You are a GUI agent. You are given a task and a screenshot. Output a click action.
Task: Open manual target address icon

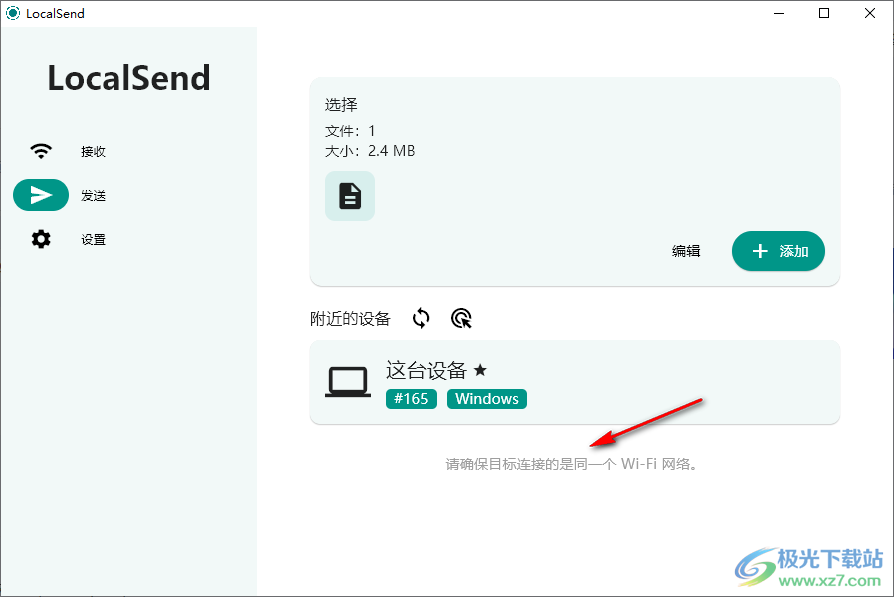click(461, 318)
